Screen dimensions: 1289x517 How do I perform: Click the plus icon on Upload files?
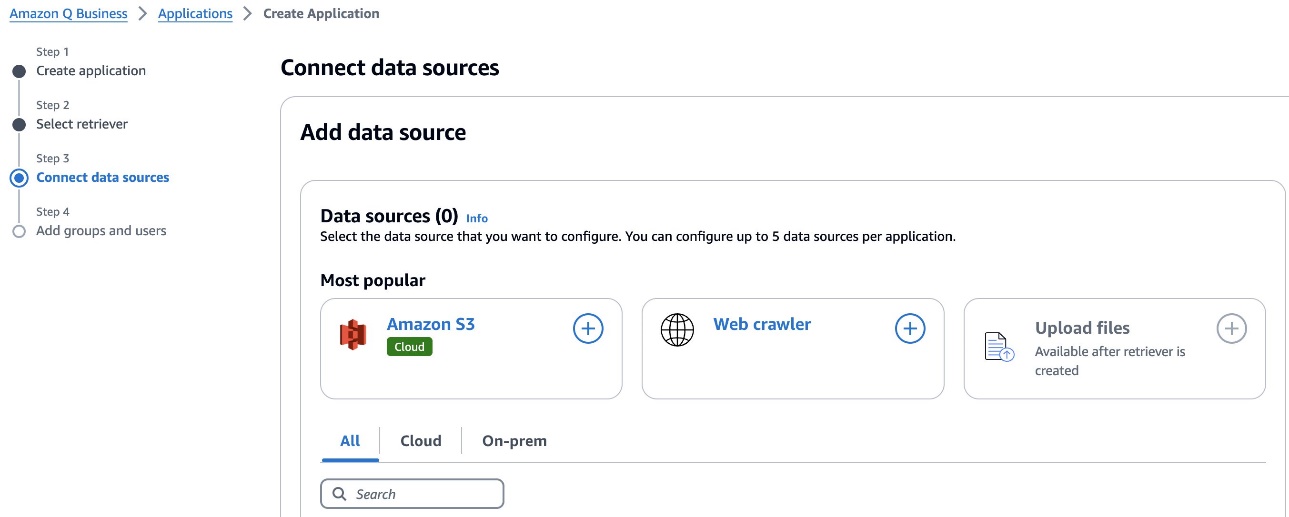[1232, 328]
